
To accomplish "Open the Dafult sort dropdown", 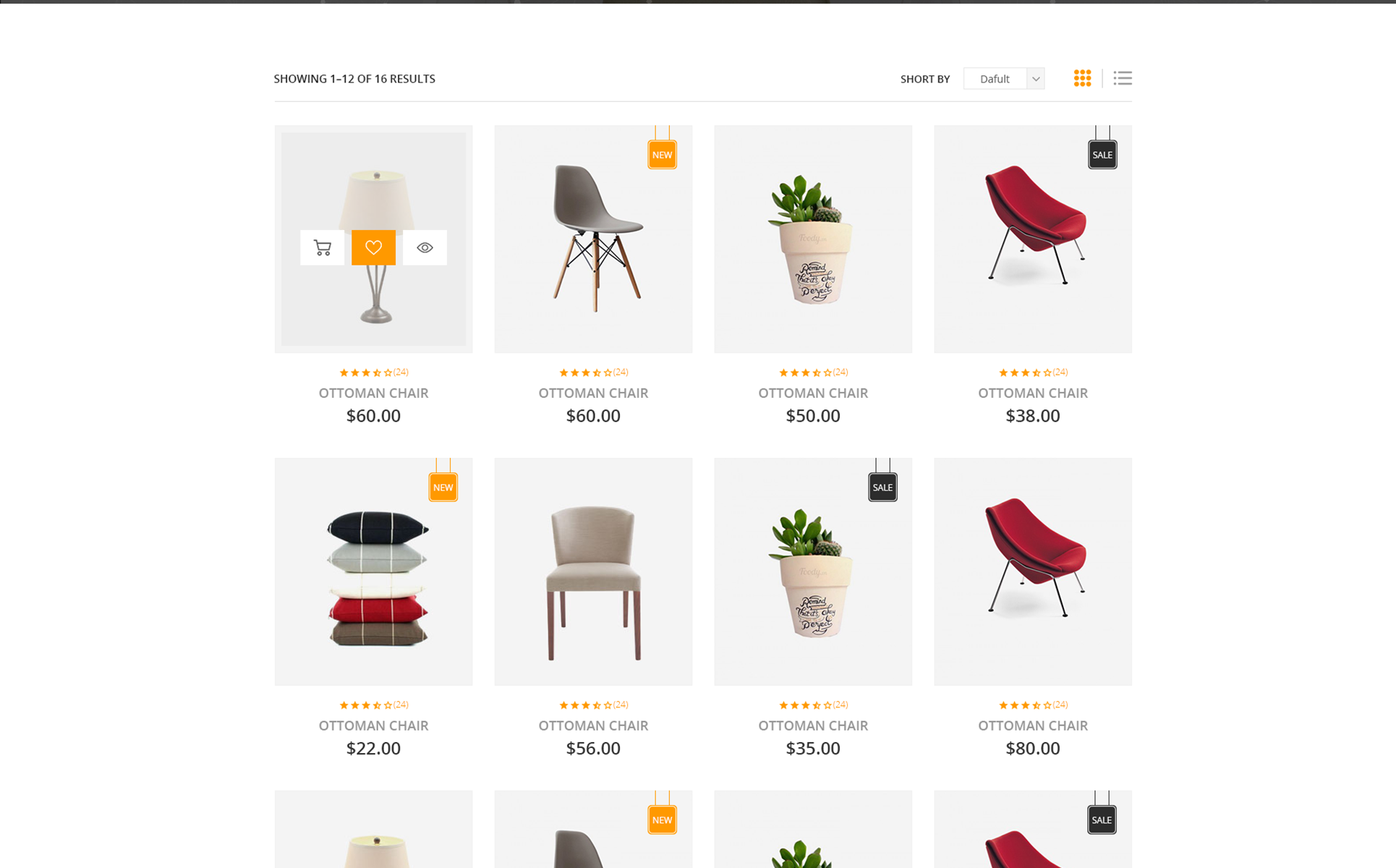I will coord(1004,79).
